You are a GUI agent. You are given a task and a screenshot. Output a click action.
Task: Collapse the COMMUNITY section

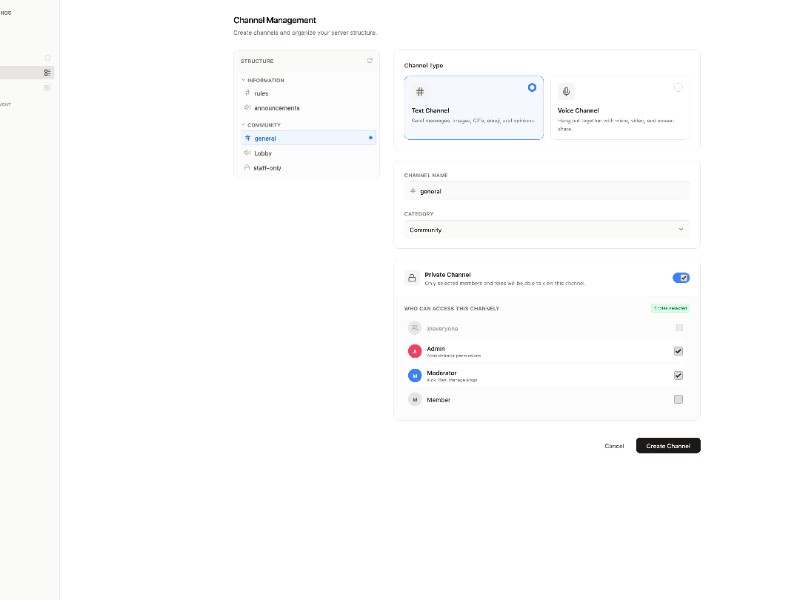(246, 124)
